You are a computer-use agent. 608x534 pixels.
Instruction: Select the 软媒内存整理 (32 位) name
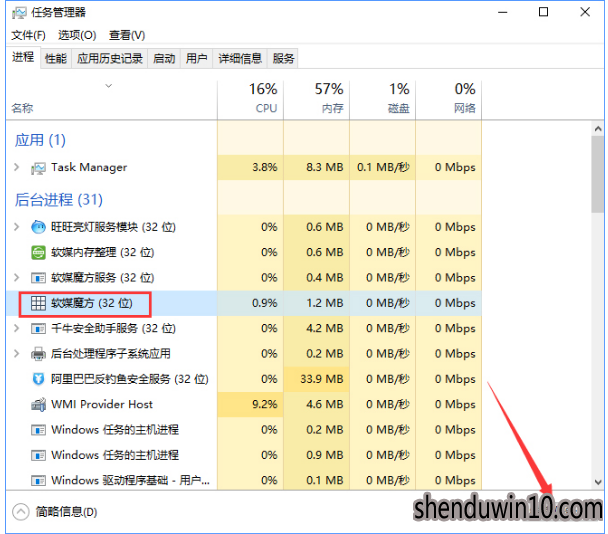(103, 252)
